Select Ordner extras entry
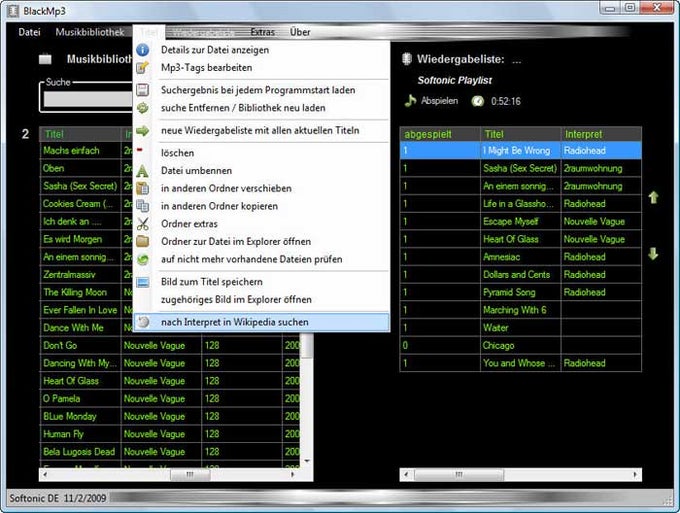Image resolution: width=680 pixels, height=513 pixels. 262,224
